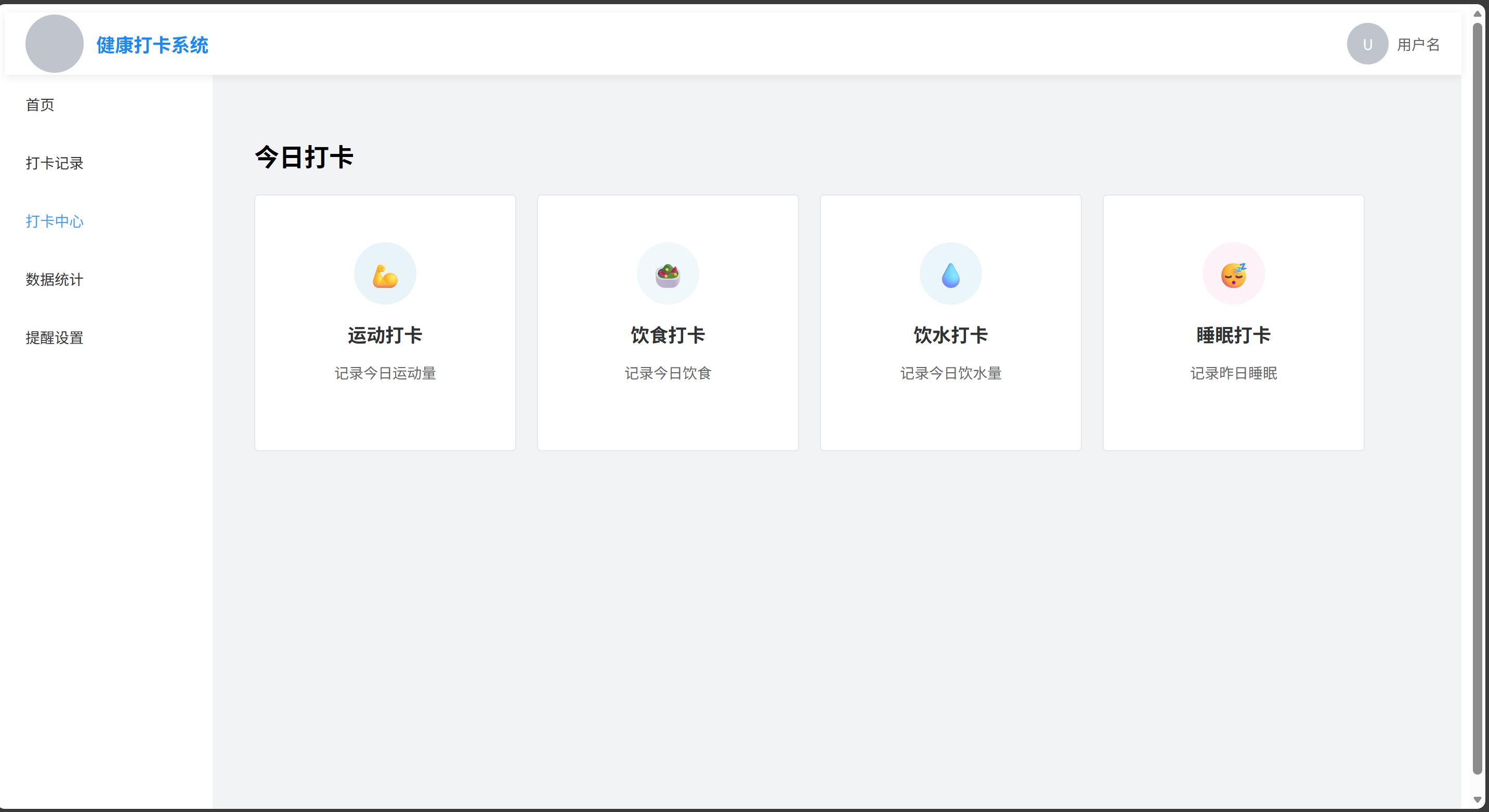Click the 饮水打卡 card title
The height and width of the screenshot is (812, 1489).
pyautogui.click(x=950, y=335)
